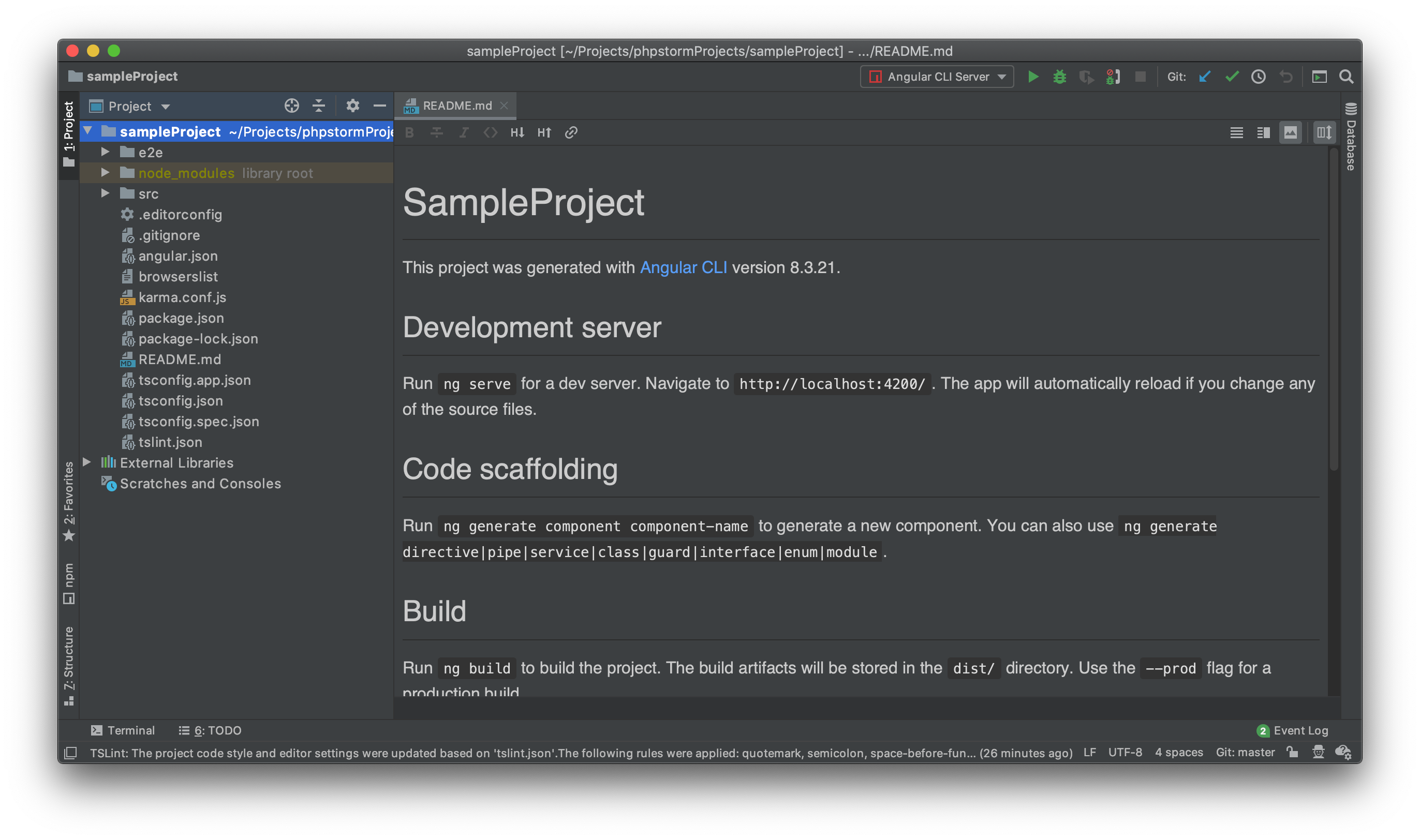Open Git history clock icon
This screenshot has width=1420, height=840.
click(1258, 77)
